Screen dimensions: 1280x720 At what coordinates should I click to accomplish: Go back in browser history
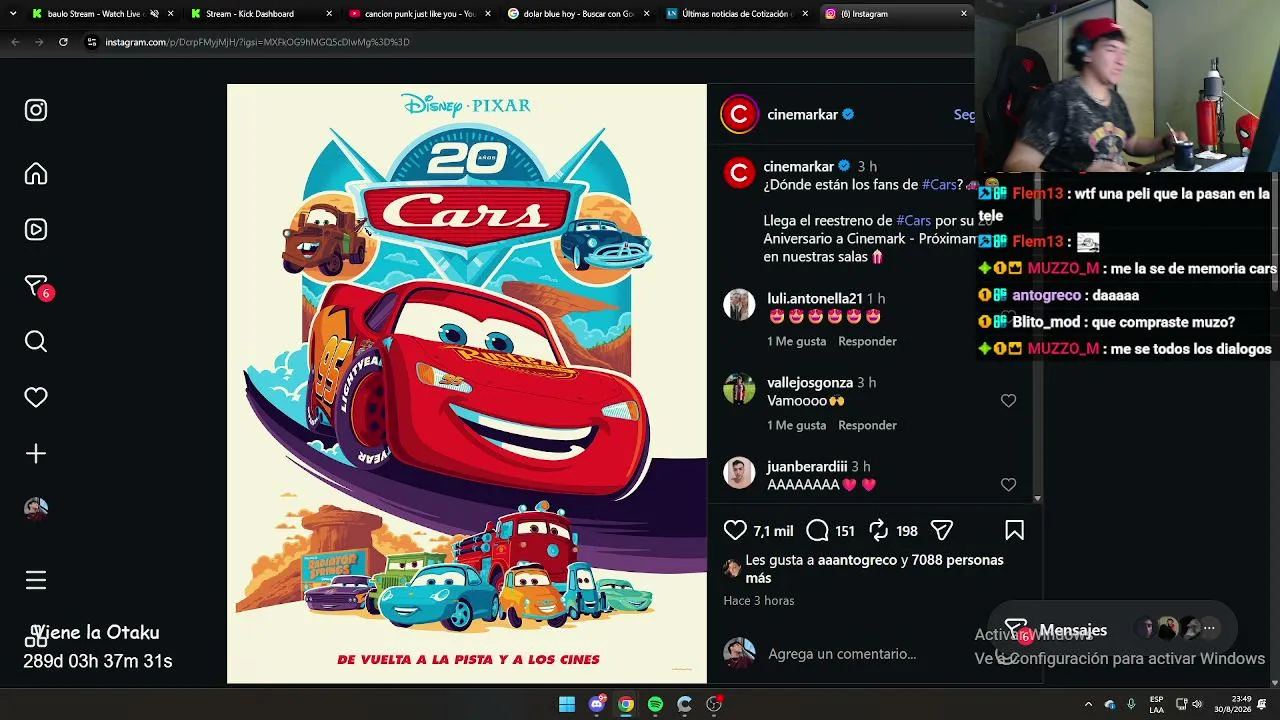pyautogui.click(x=15, y=42)
